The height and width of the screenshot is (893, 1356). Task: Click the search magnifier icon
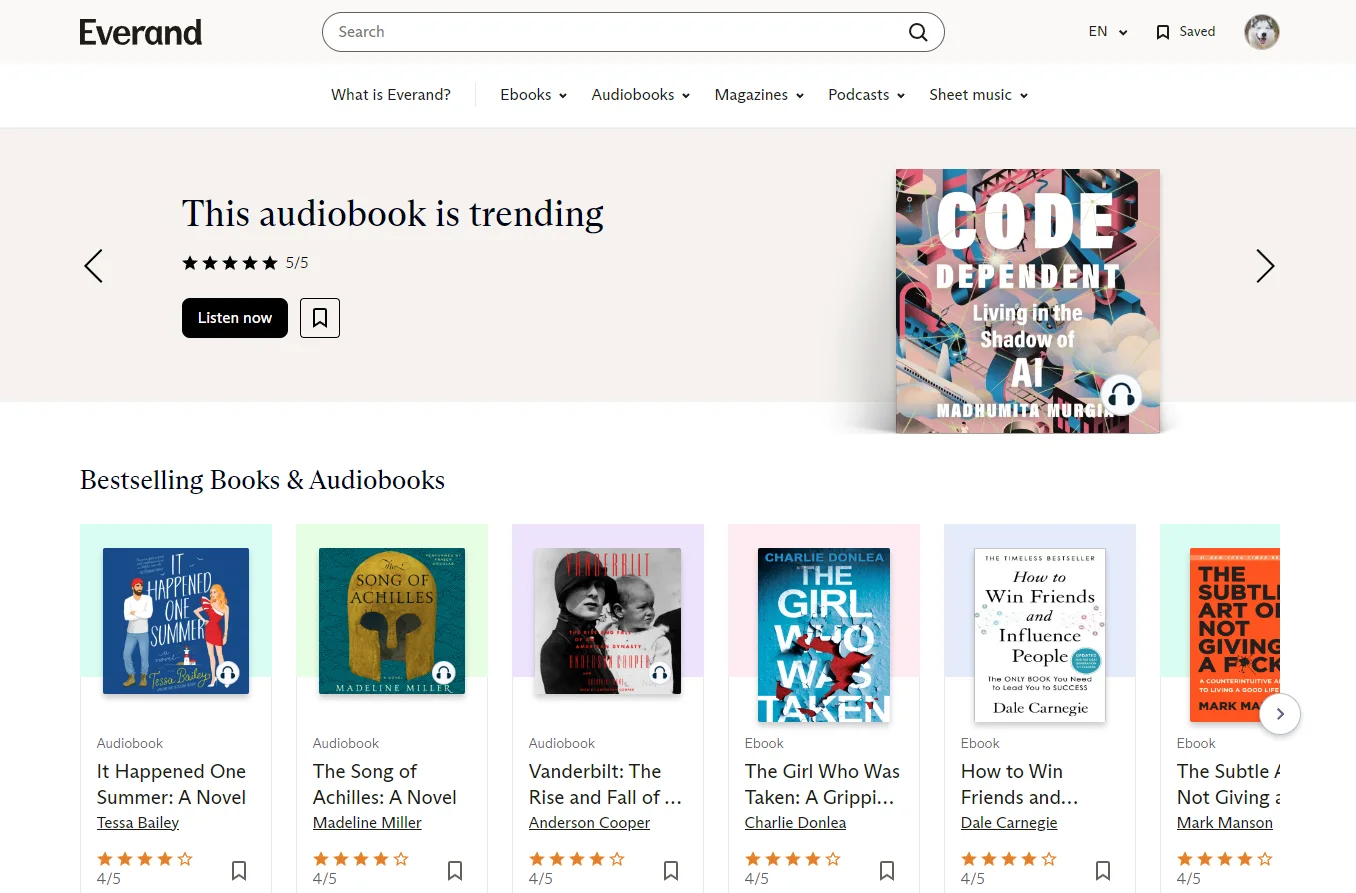click(917, 32)
